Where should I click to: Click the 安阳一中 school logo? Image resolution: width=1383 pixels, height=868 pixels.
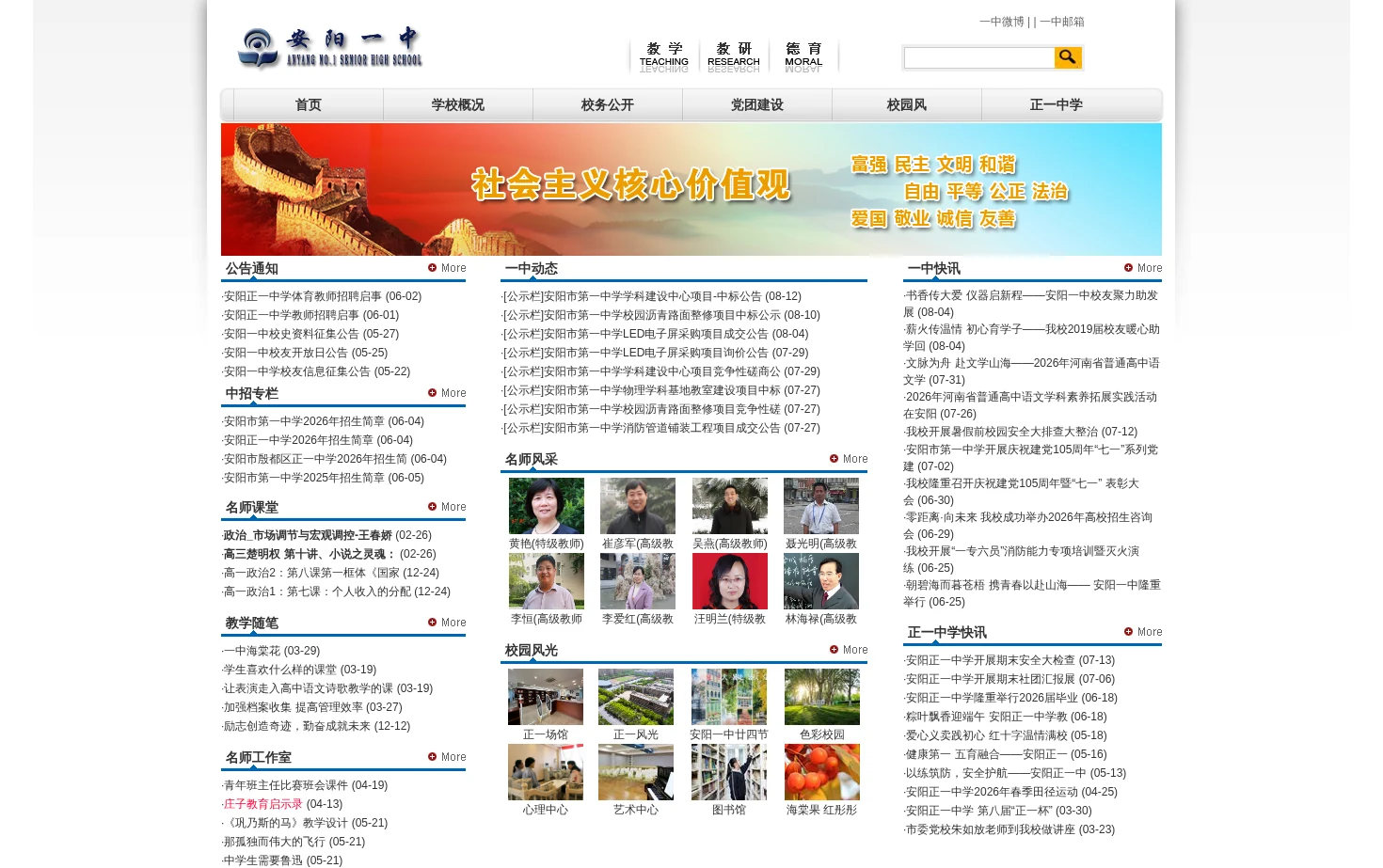329,48
